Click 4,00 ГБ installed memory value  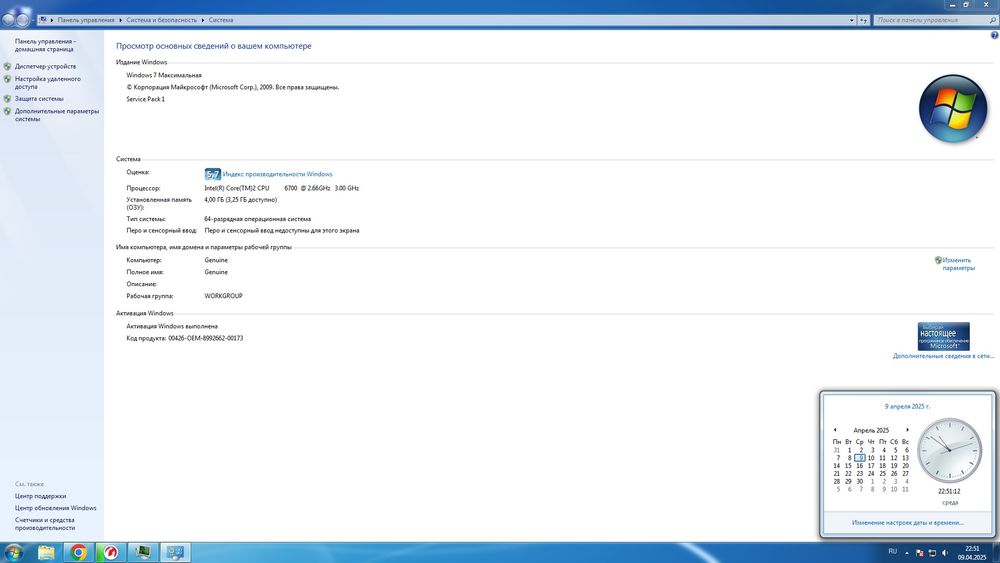pos(240,200)
